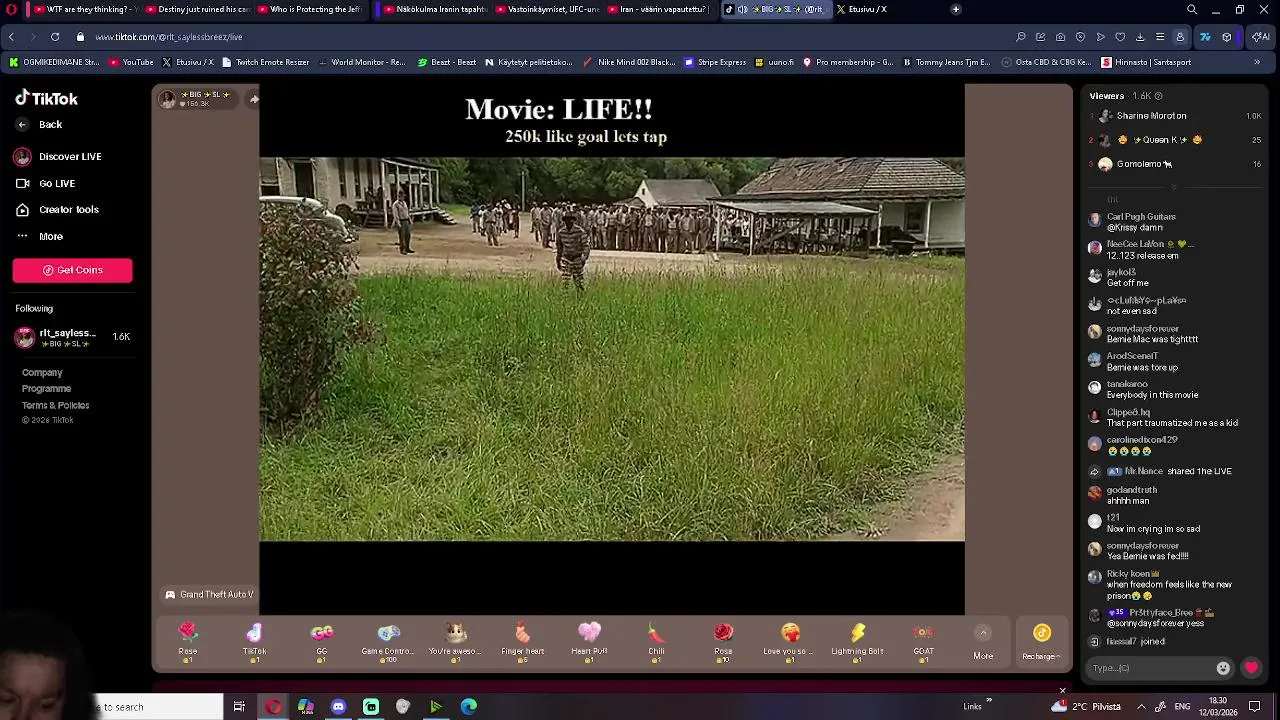Send the Love you so gift
The width and height of the screenshot is (1280, 720).
(x=790, y=641)
